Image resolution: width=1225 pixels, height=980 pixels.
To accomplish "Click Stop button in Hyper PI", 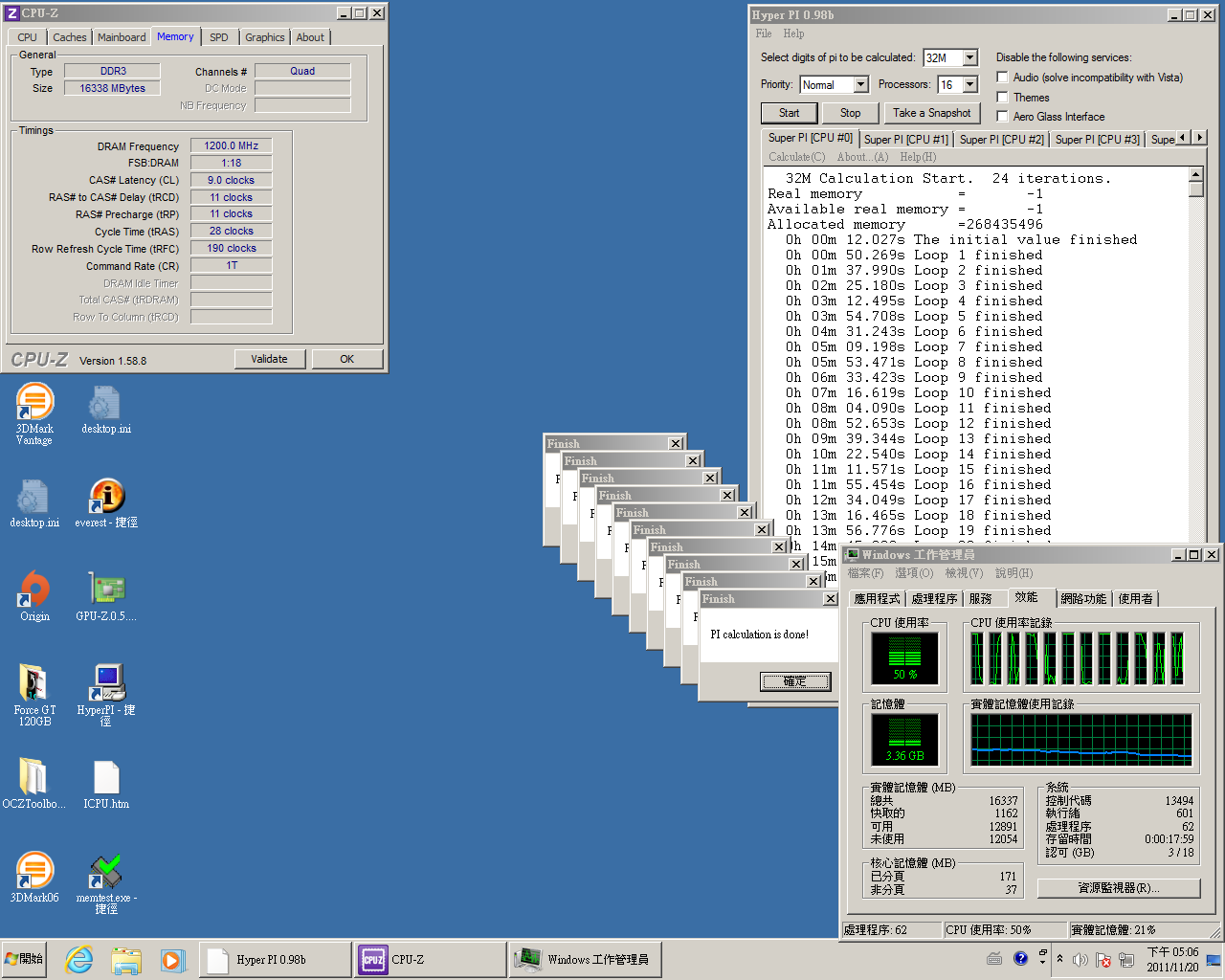I will (x=850, y=113).
